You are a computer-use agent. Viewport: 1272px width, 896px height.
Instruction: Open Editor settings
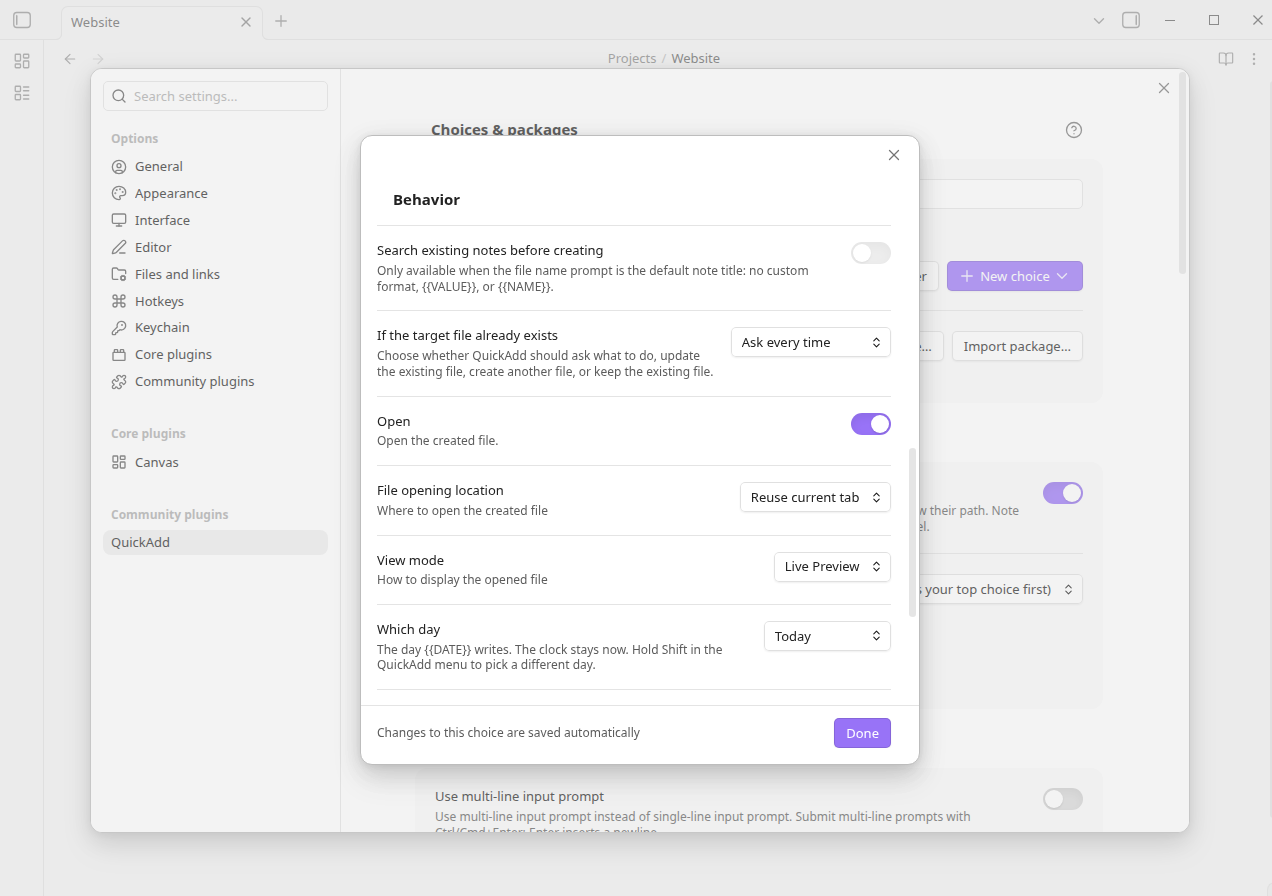tap(215, 247)
